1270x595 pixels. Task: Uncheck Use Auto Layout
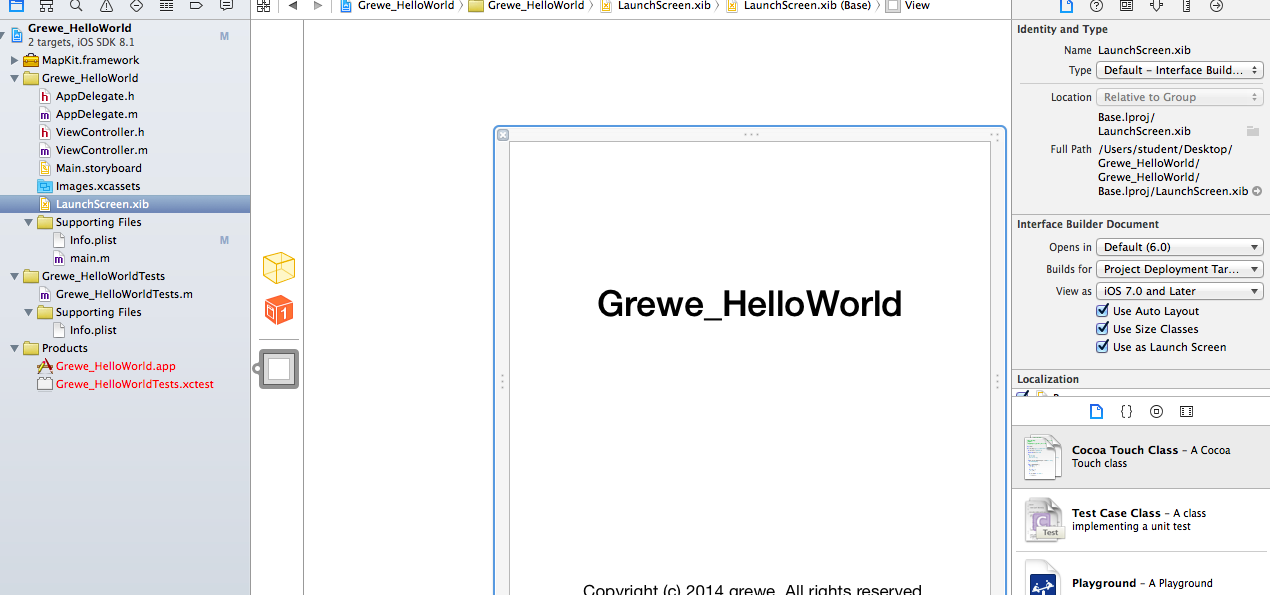[x=1103, y=311]
